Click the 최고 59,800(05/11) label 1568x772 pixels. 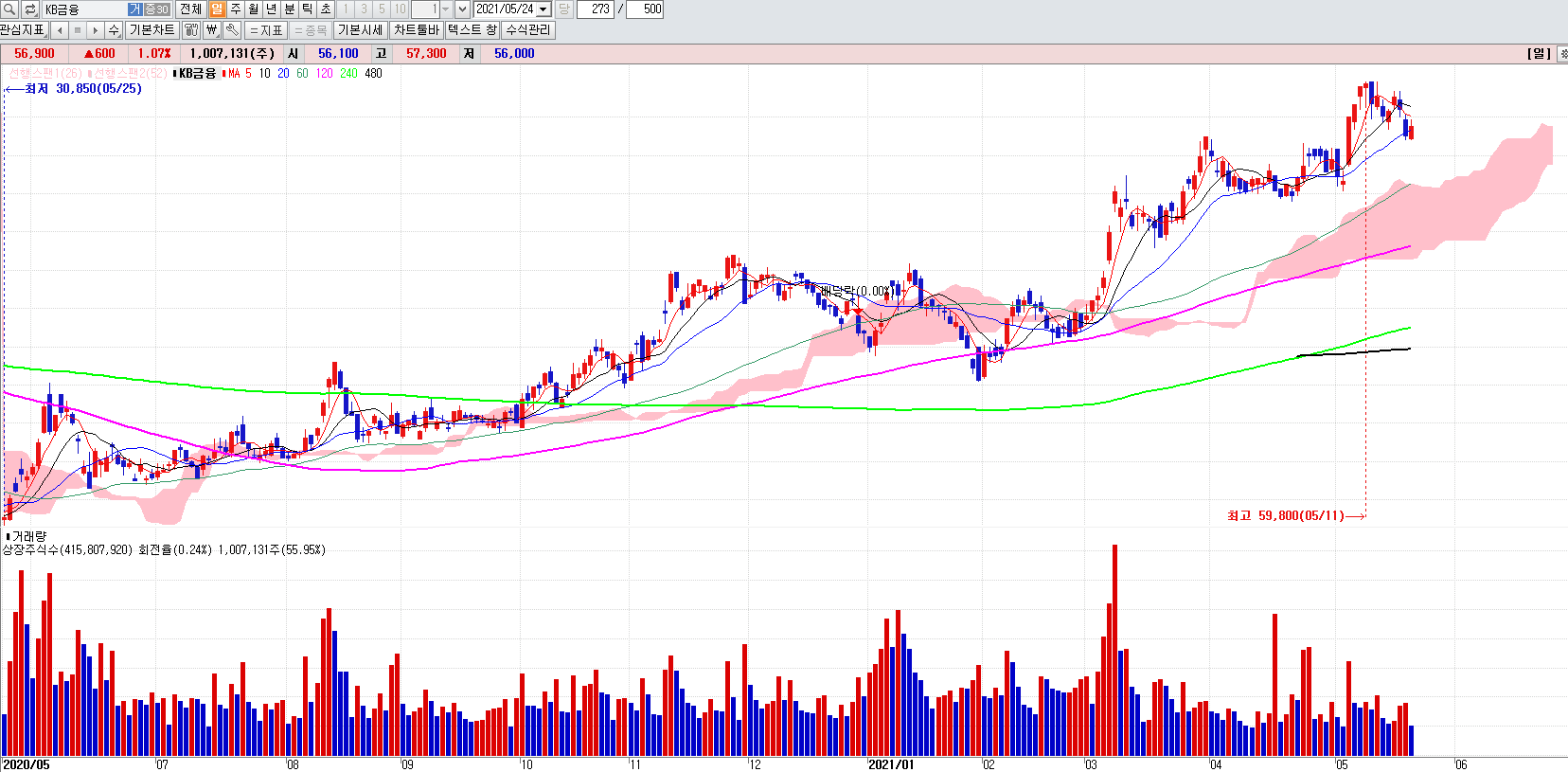coord(1286,516)
